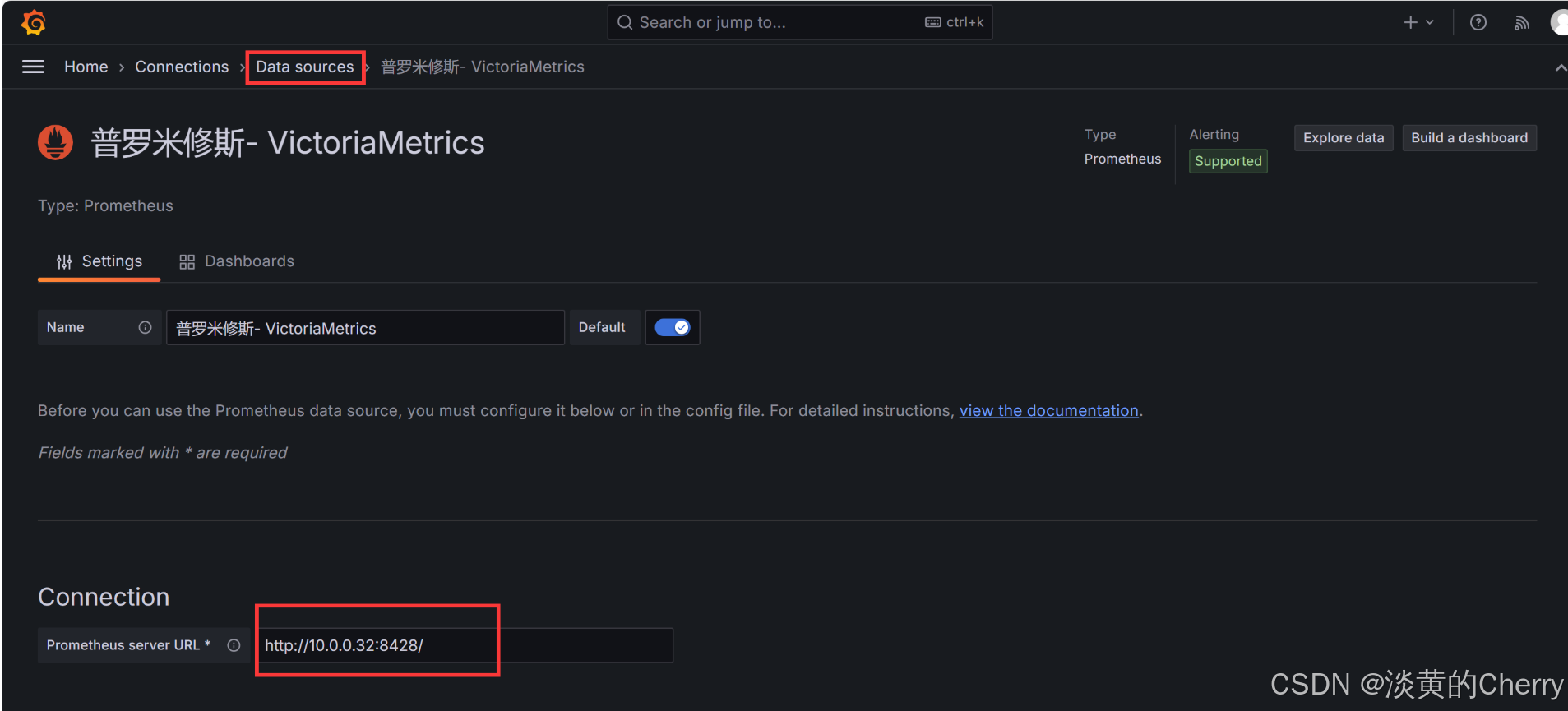Go to Data sources breadcrumb
The width and height of the screenshot is (1568, 711).
[305, 67]
